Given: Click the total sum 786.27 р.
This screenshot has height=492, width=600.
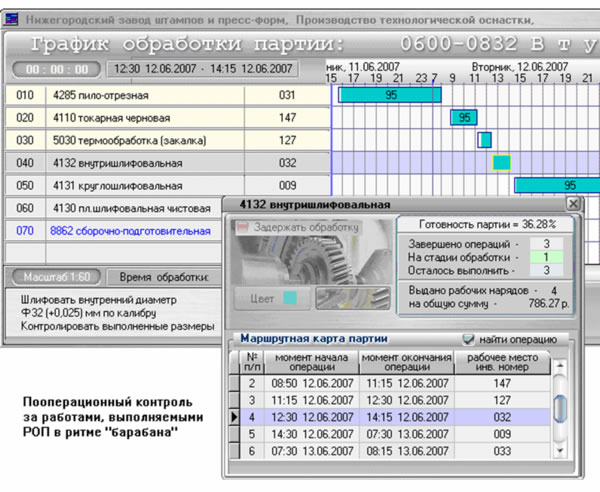Looking at the screenshot, I should click(x=548, y=304).
